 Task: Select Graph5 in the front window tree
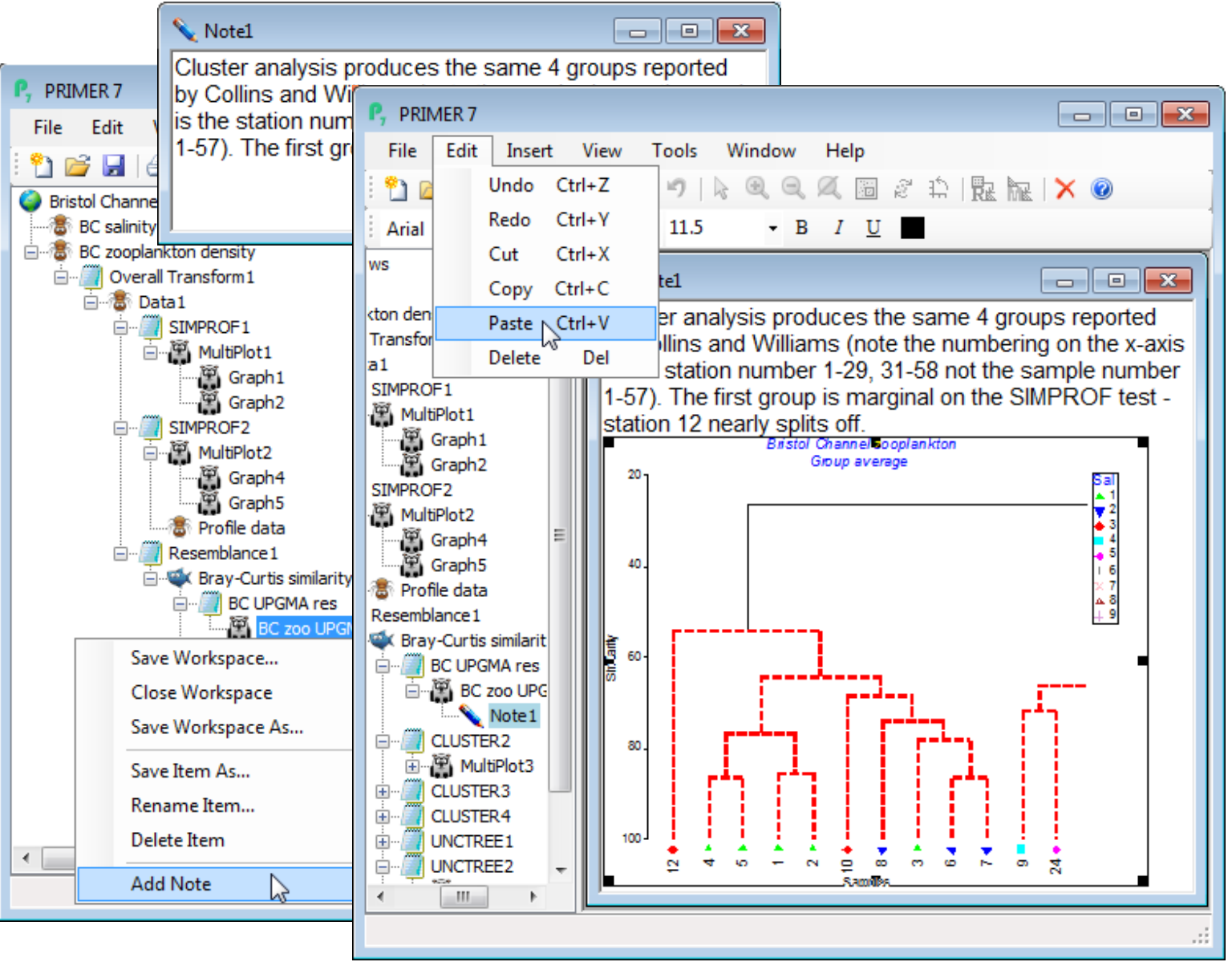pyautogui.click(x=458, y=565)
